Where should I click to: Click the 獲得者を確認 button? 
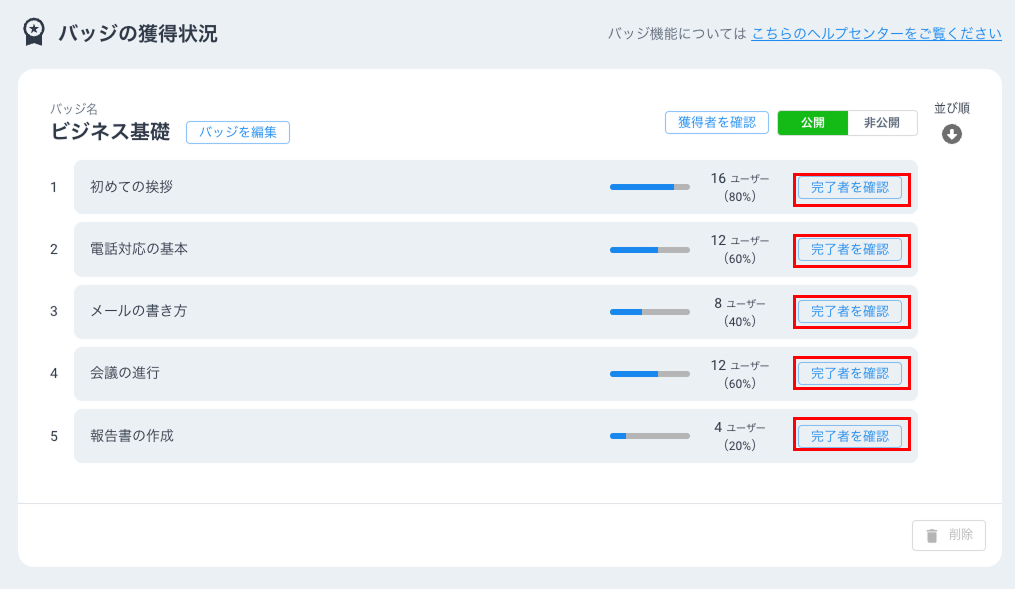click(x=717, y=123)
